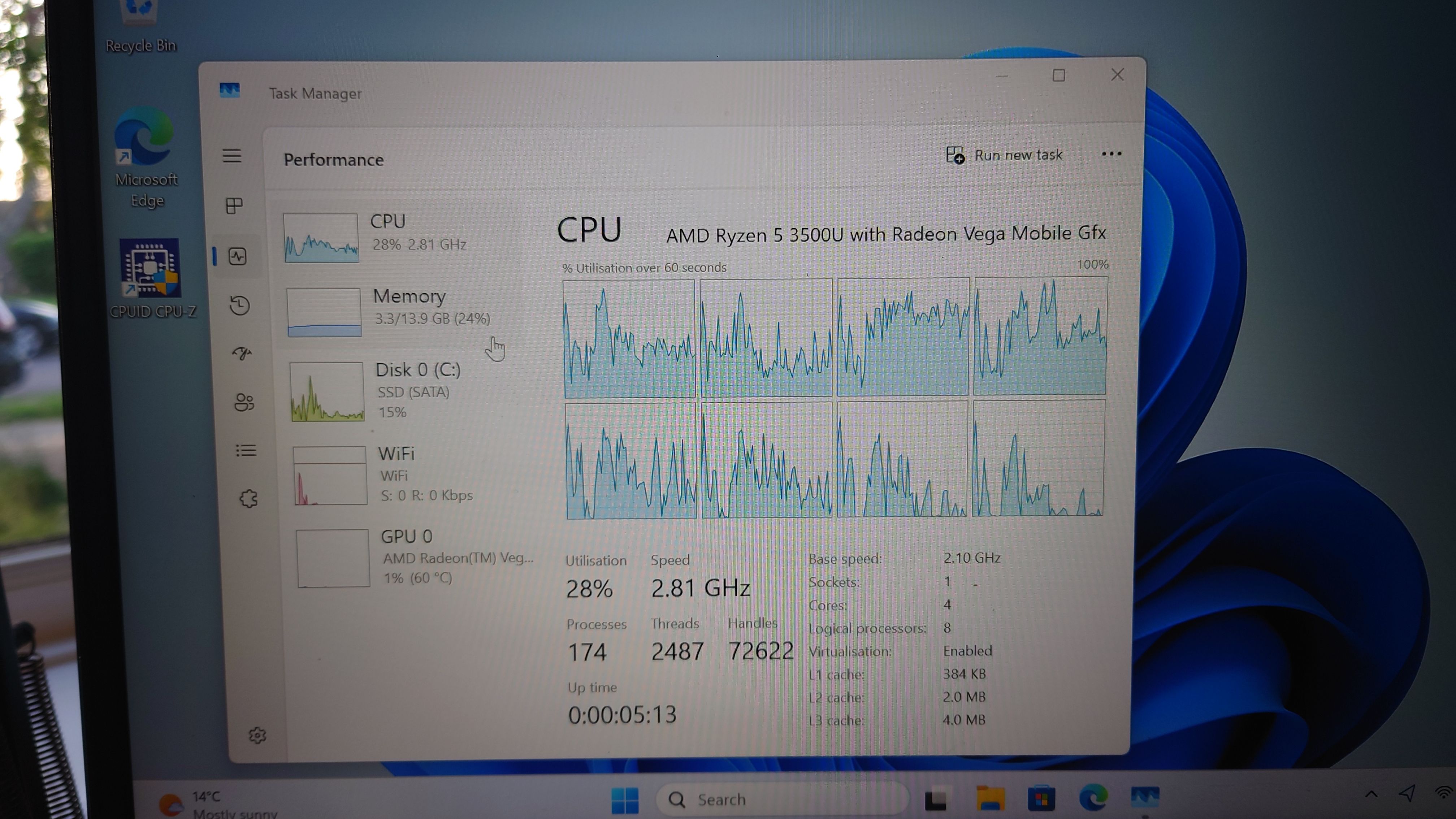Click the Recycle Bin desktop icon
This screenshot has width=1456, height=819.
click(x=140, y=27)
